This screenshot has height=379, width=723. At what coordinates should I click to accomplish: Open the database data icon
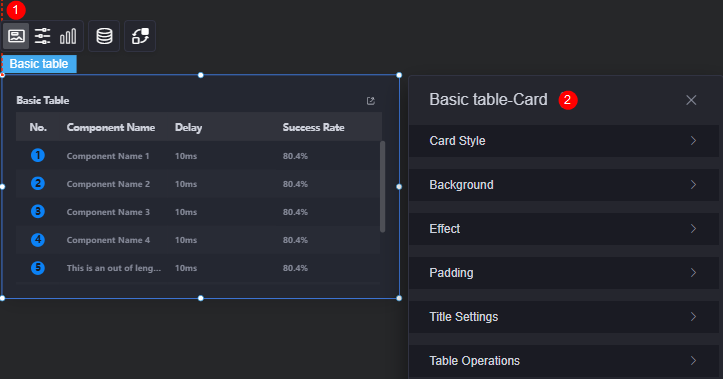pyautogui.click(x=104, y=36)
